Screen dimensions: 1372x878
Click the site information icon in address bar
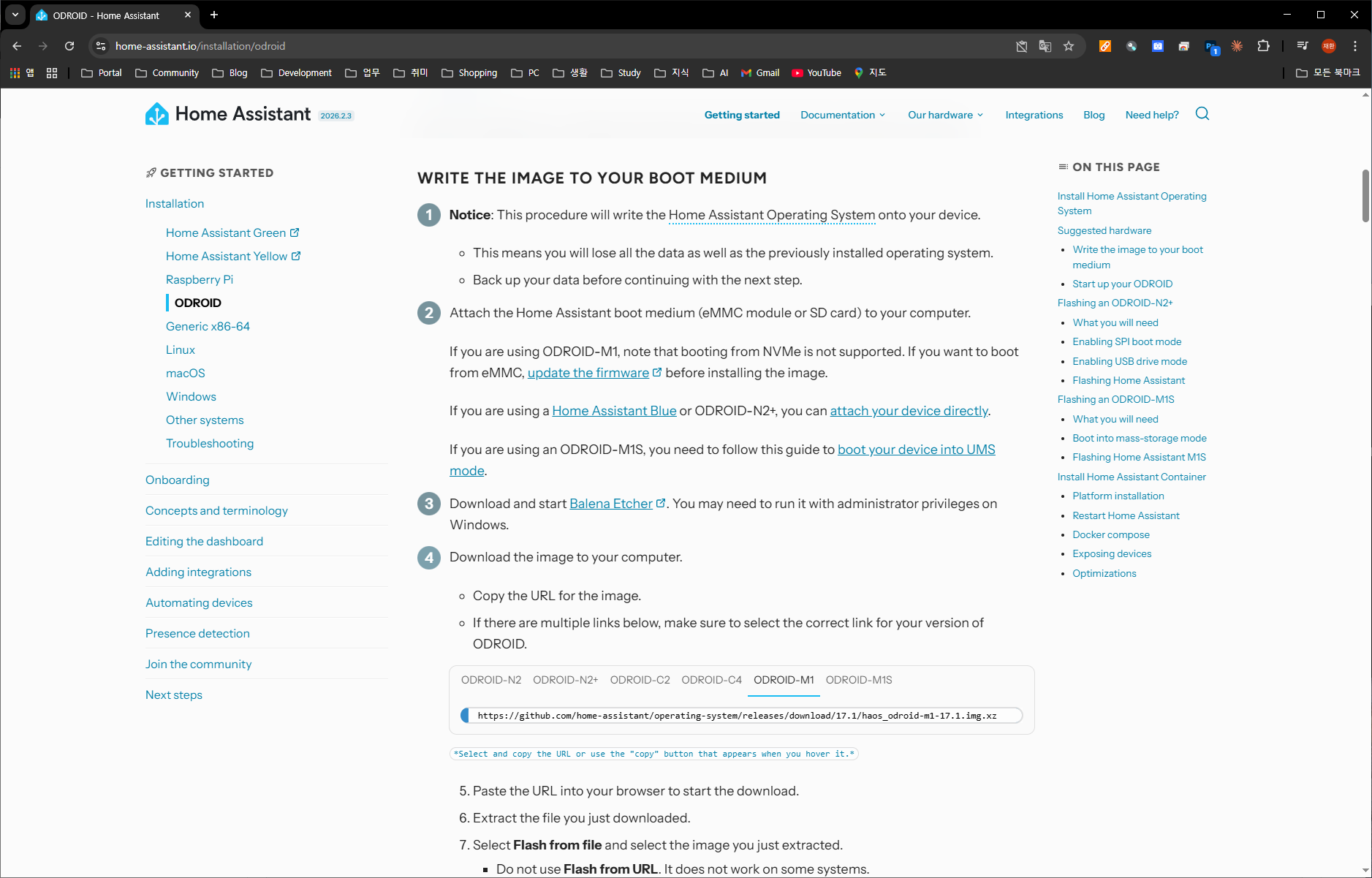[x=101, y=46]
